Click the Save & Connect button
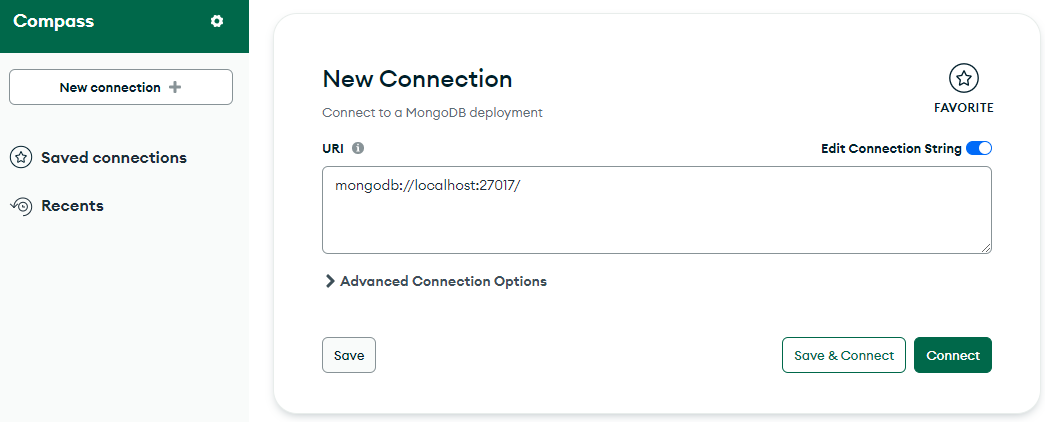This screenshot has width=1045, height=422. point(844,355)
